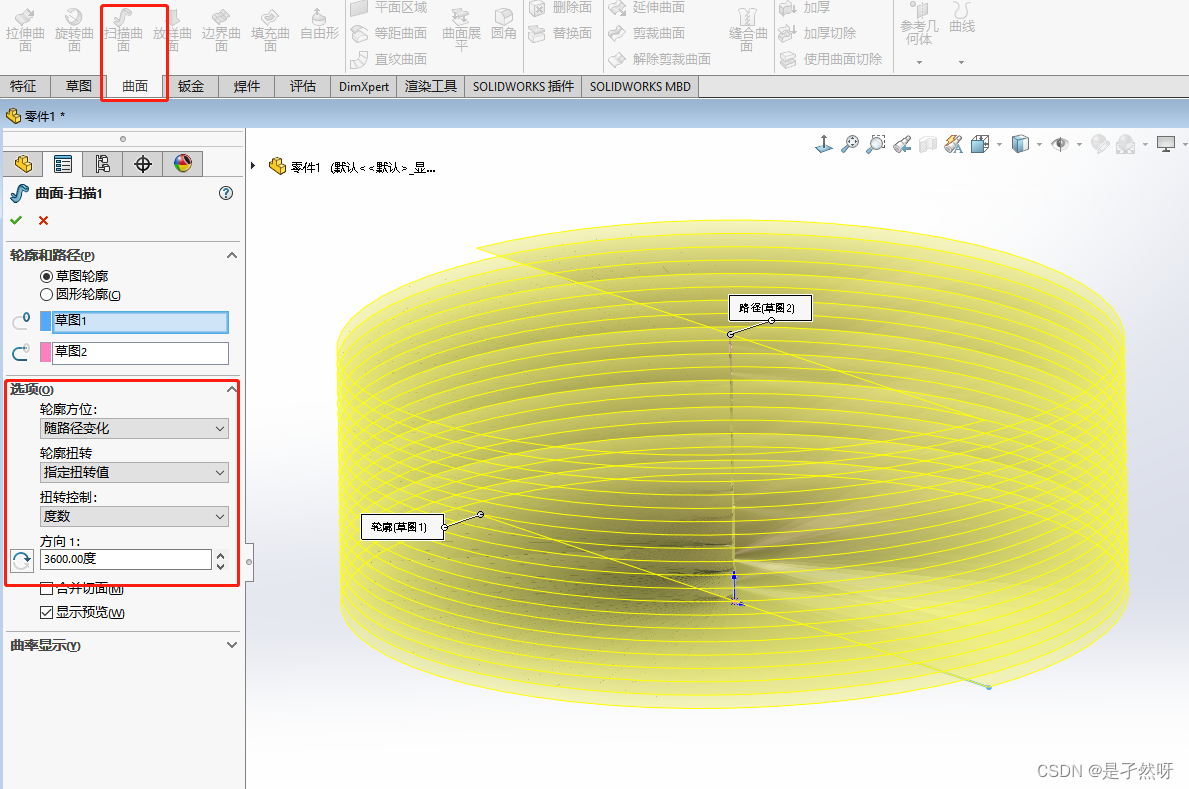Screen dimensions: 1189x789
Task: Click the 使用曲面切除 cut with surface tool
Action: click(831, 59)
